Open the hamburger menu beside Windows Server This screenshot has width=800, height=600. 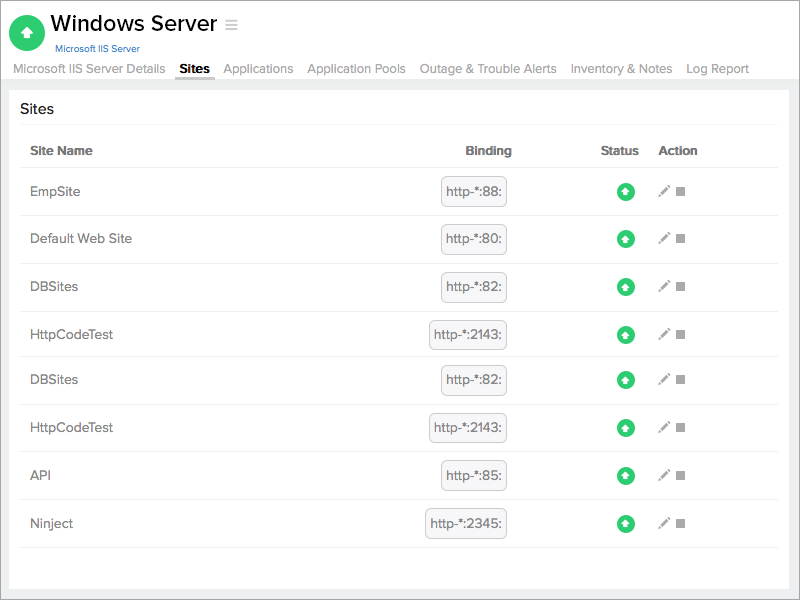point(232,25)
